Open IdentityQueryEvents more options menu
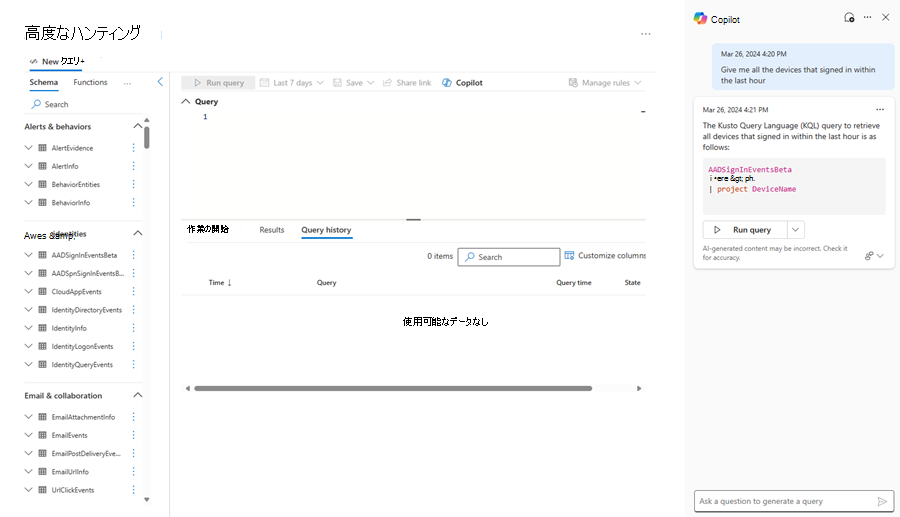 pyautogui.click(x=134, y=364)
